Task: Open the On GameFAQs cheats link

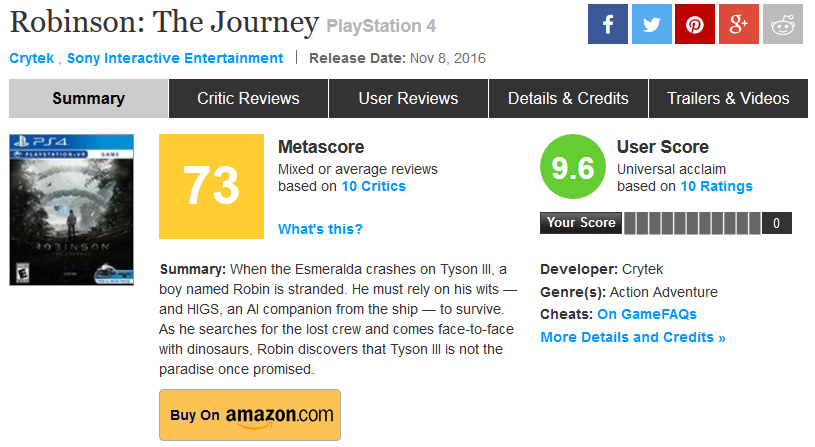Action: [x=647, y=314]
